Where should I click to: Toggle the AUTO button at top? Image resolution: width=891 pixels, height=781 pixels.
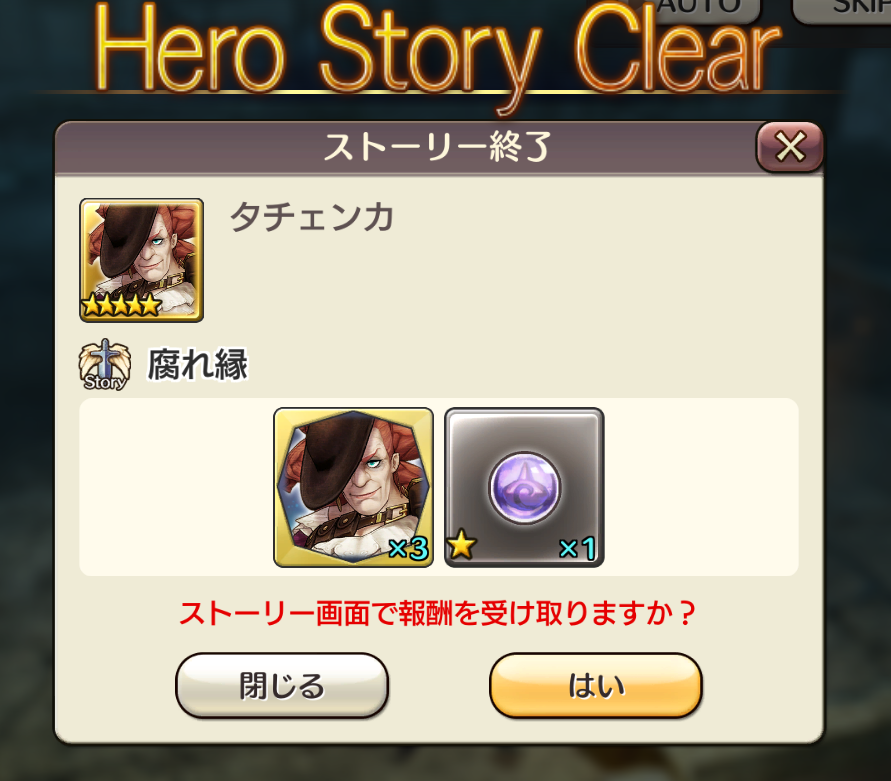700,9
